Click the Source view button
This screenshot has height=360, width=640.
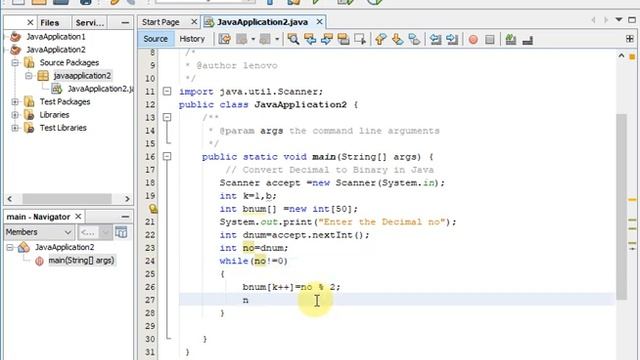click(x=156, y=39)
